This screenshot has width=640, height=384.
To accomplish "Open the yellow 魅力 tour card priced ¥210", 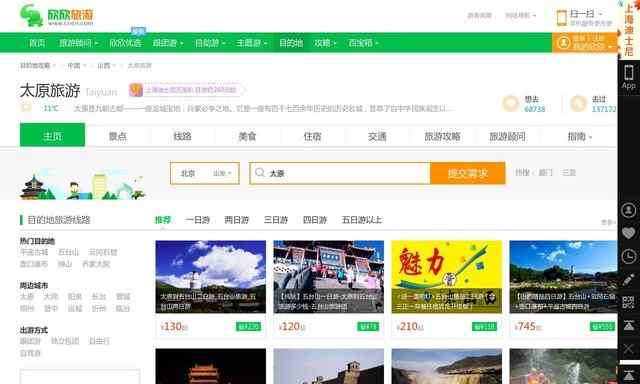I will coord(447,277).
